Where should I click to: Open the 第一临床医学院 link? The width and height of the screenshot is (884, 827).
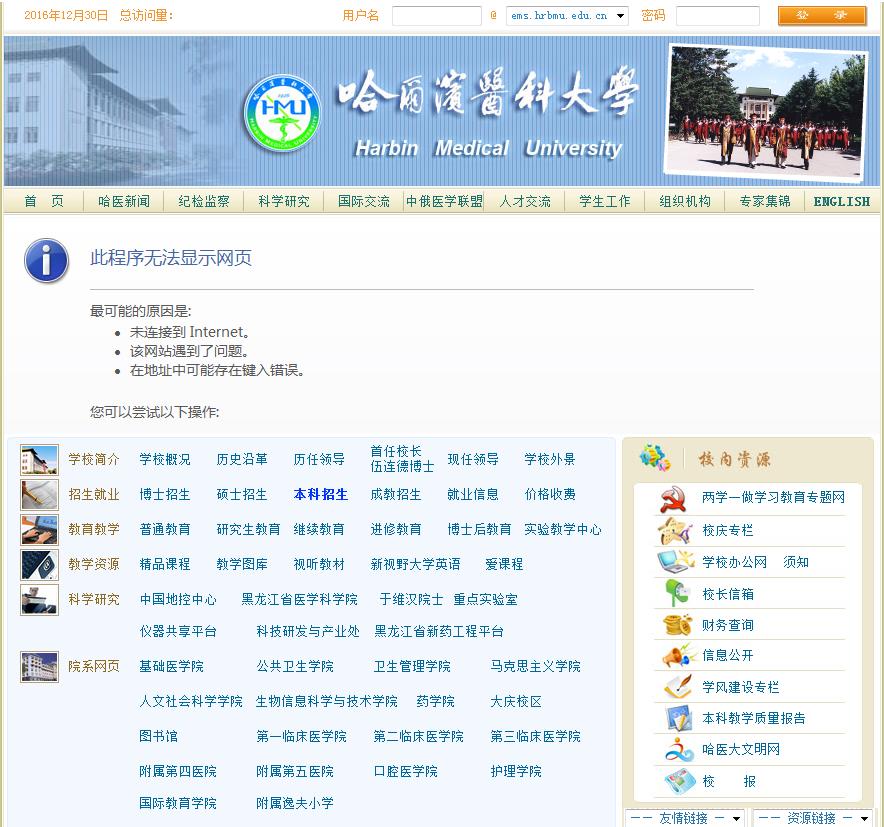(301, 737)
